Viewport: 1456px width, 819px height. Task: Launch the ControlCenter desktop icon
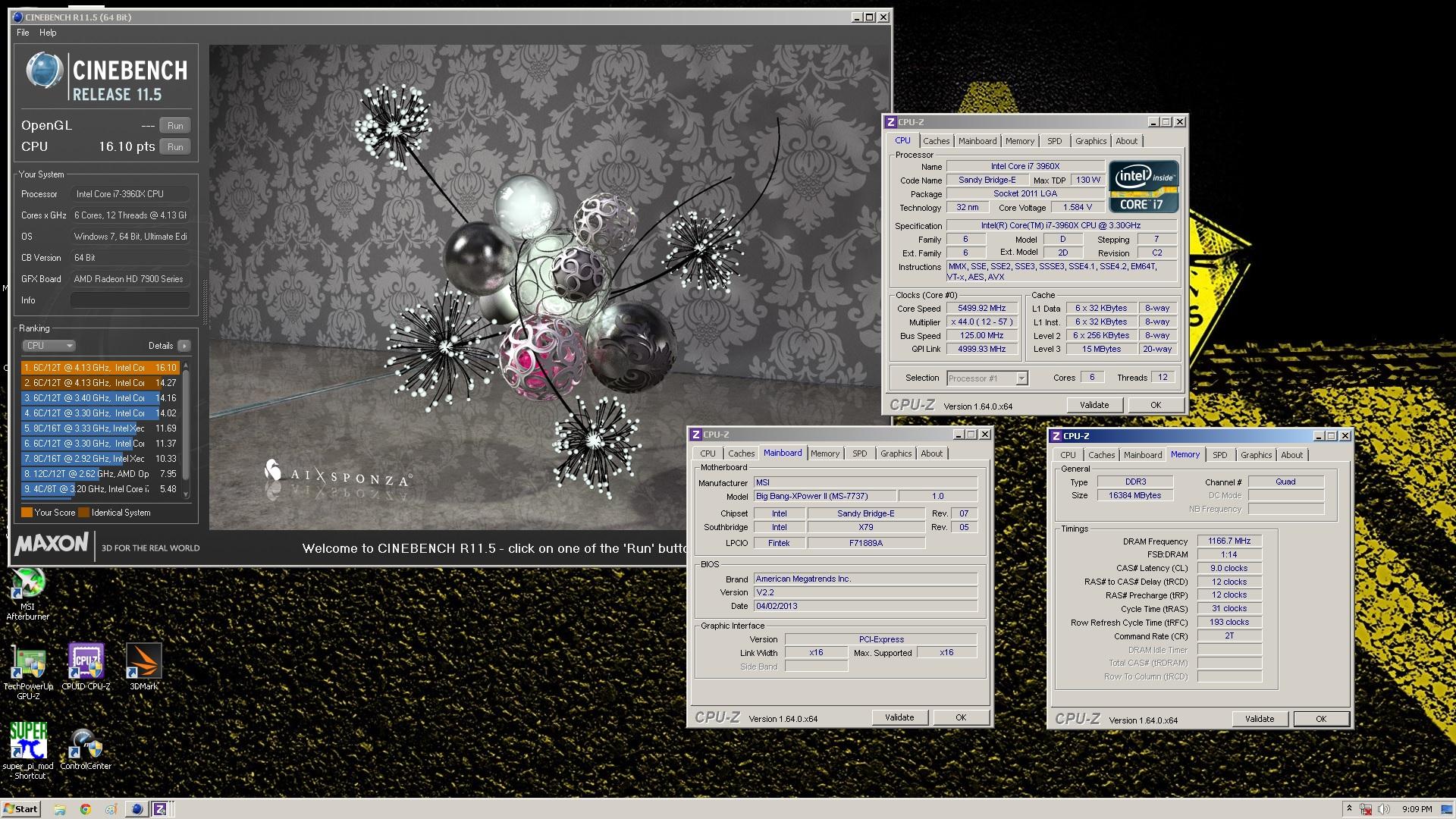pos(85,750)
